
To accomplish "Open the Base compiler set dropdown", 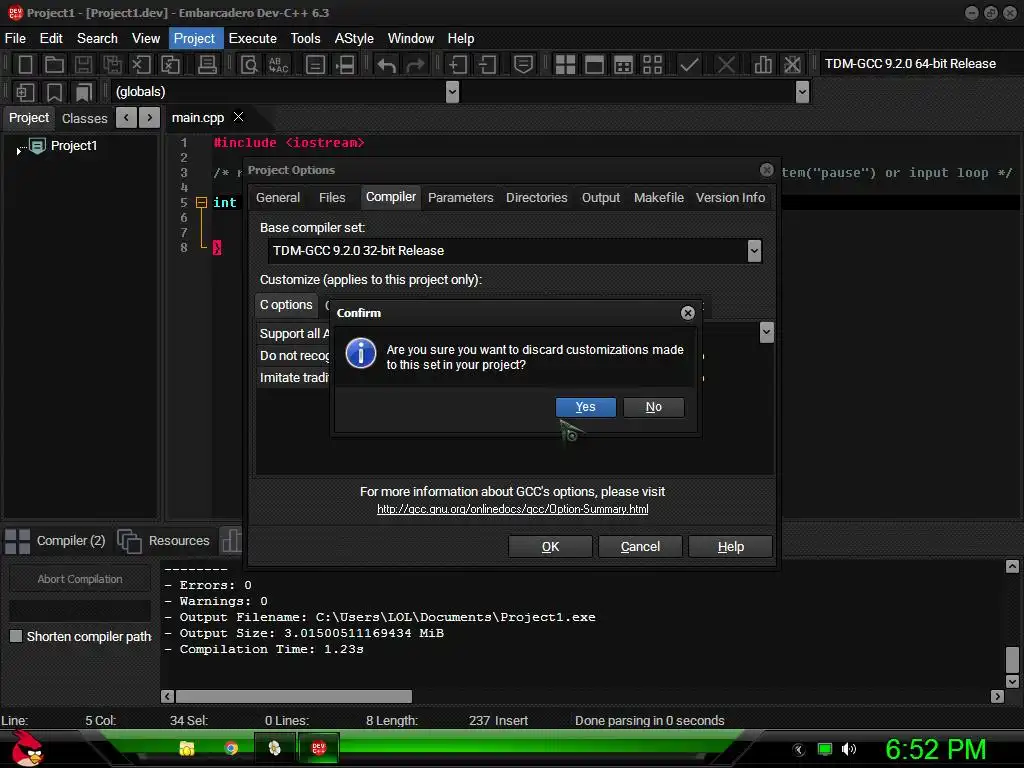I will click(x=754, y=251).
